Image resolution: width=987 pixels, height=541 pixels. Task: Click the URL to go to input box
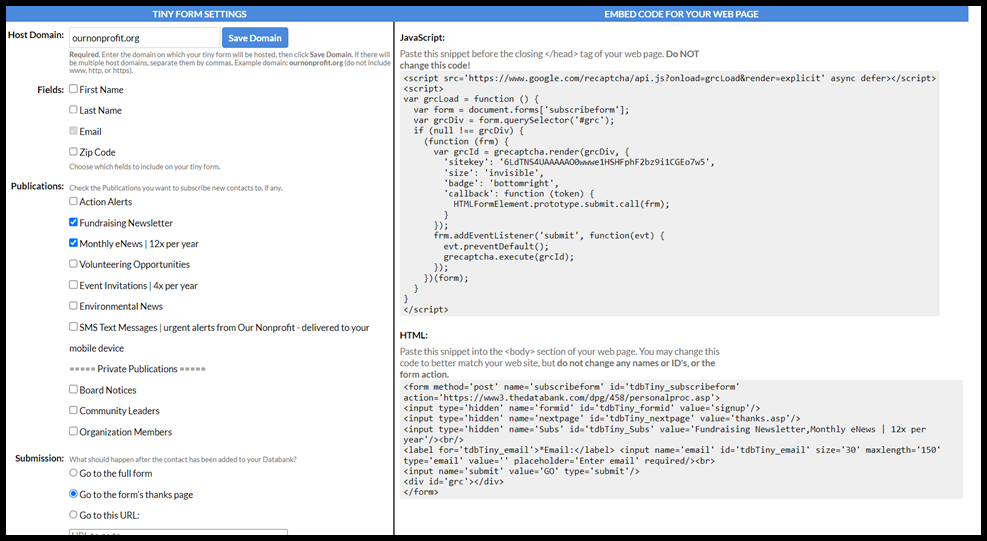(x=178, y=533)
